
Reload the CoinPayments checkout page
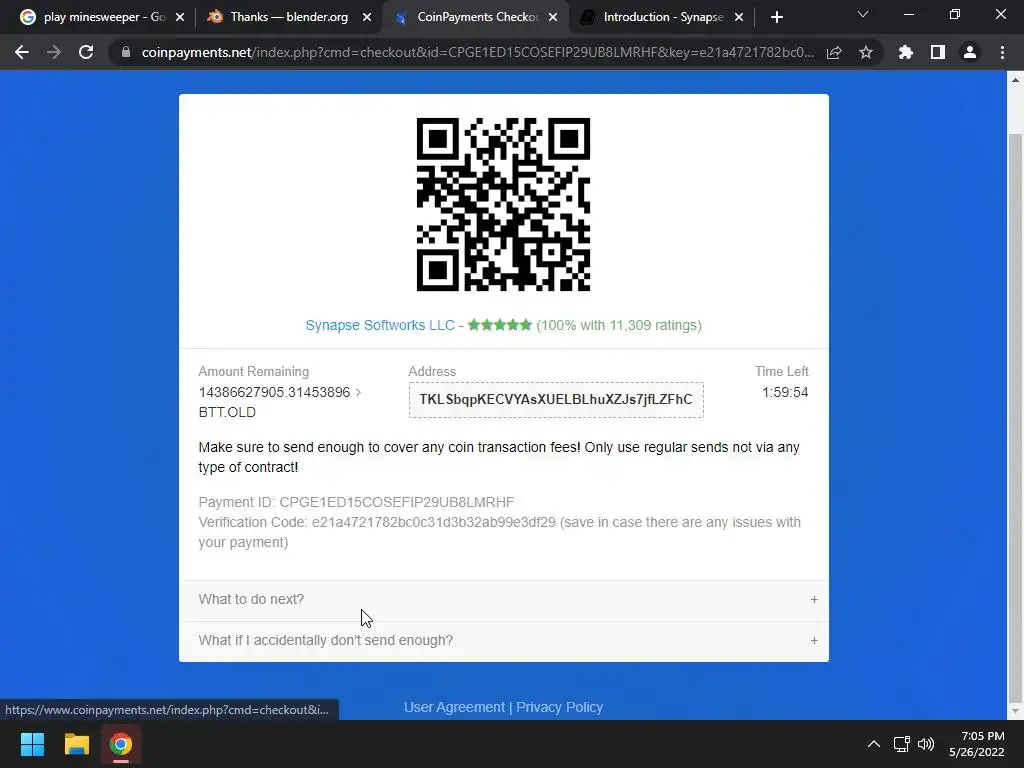[86, 52]
